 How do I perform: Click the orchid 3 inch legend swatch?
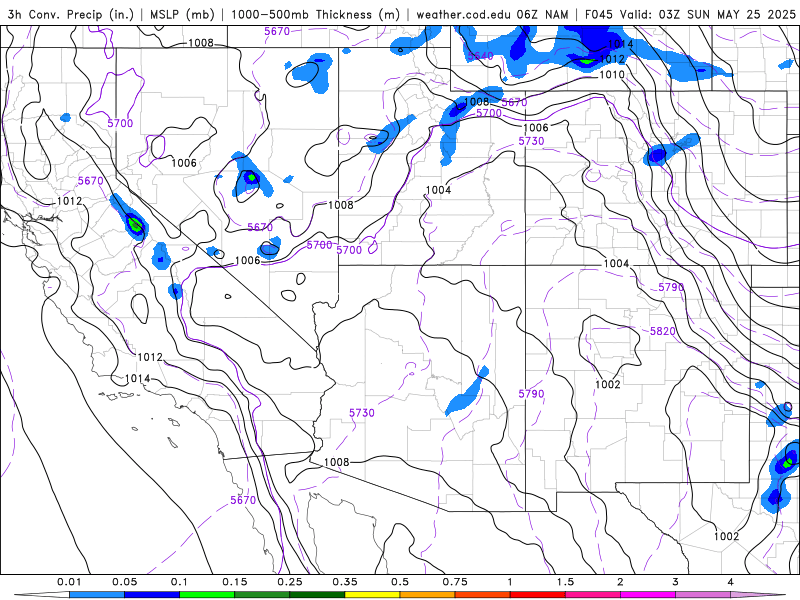703,595
